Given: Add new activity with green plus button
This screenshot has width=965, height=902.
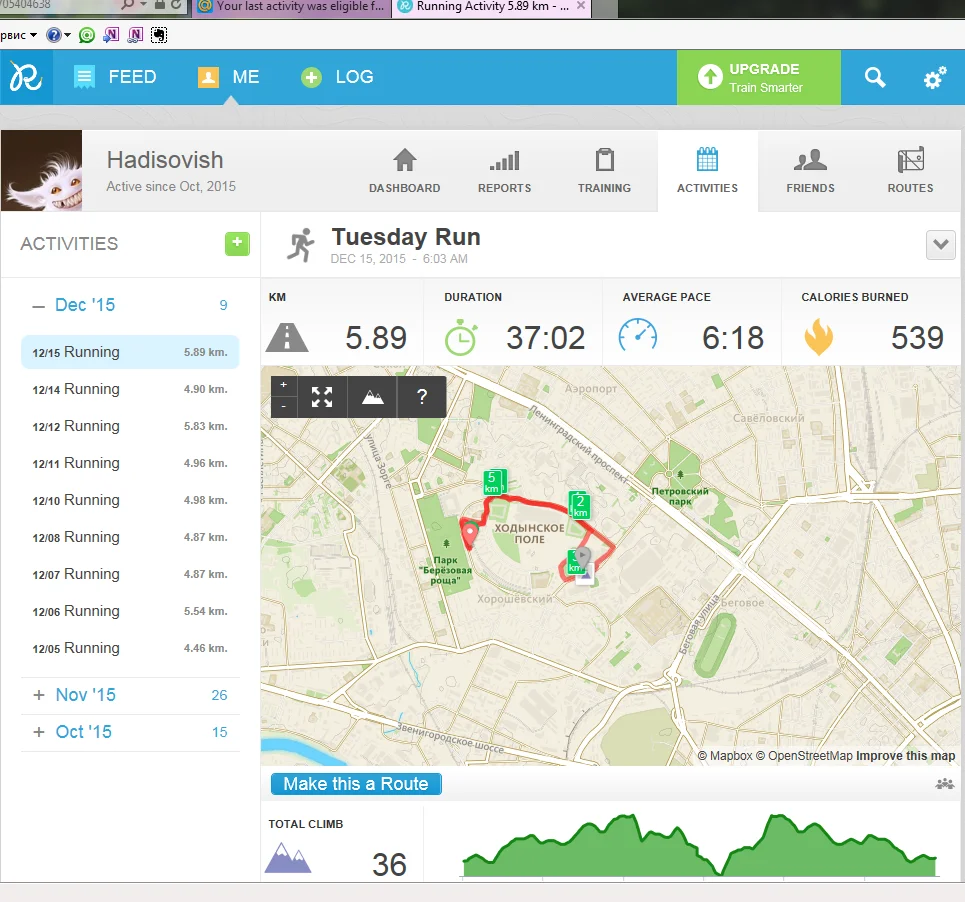Looking at the screenshot, I should pyautogui.click(x=237, y=244).
